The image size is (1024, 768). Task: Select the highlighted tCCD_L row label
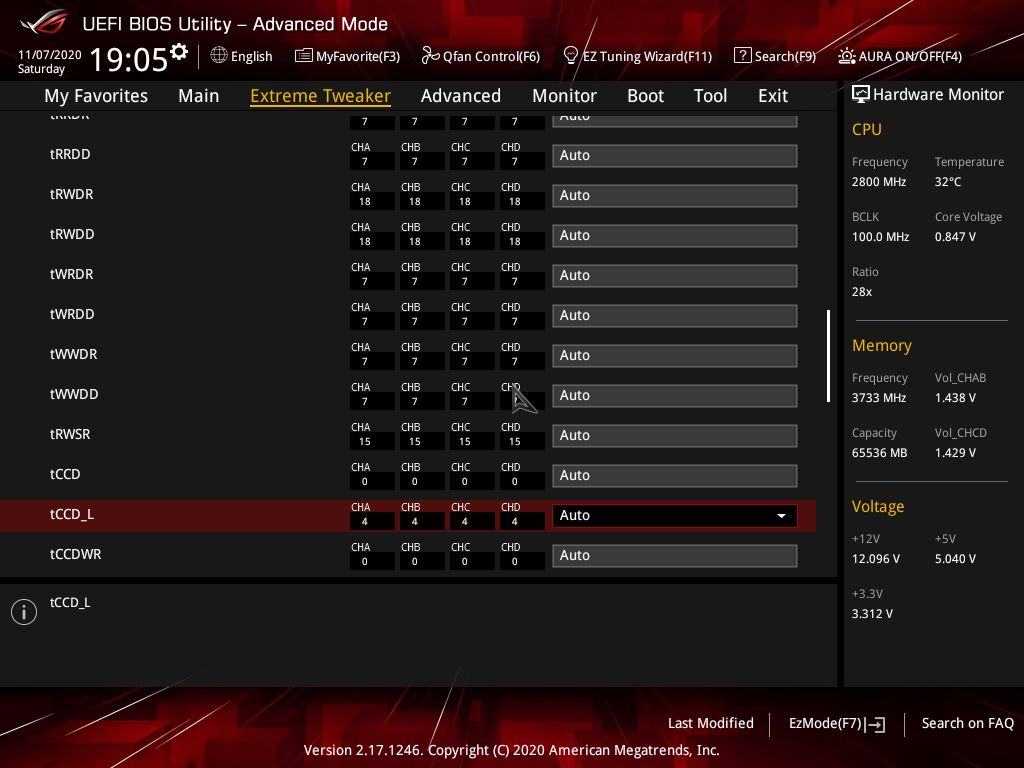pos(72,515)
